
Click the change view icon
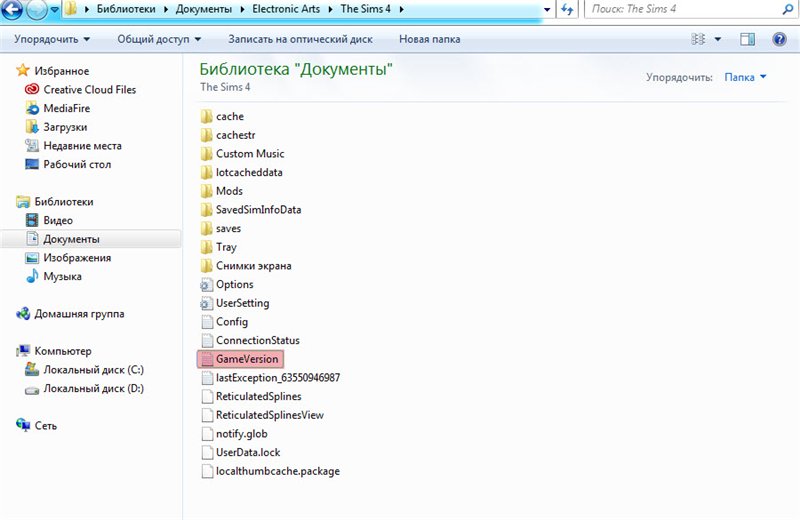(698, 39)
